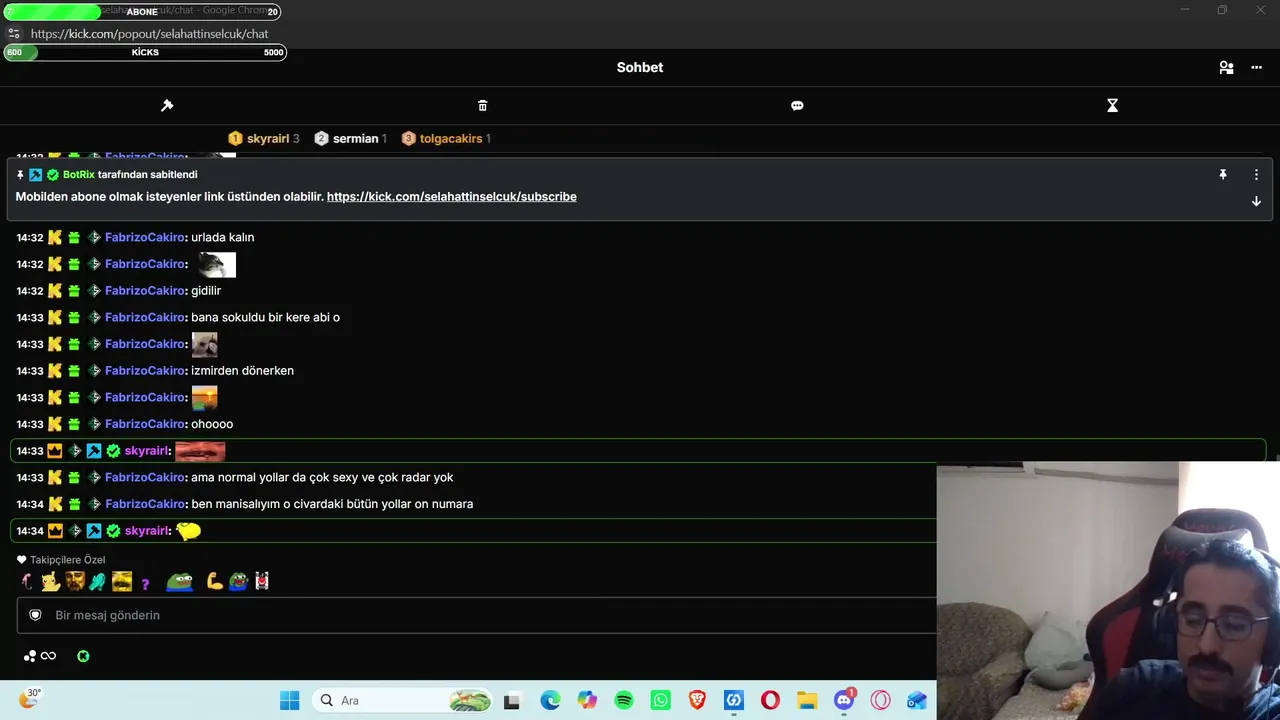Click message 'ben manisalıyım o civardaki'

click(332, 504)
